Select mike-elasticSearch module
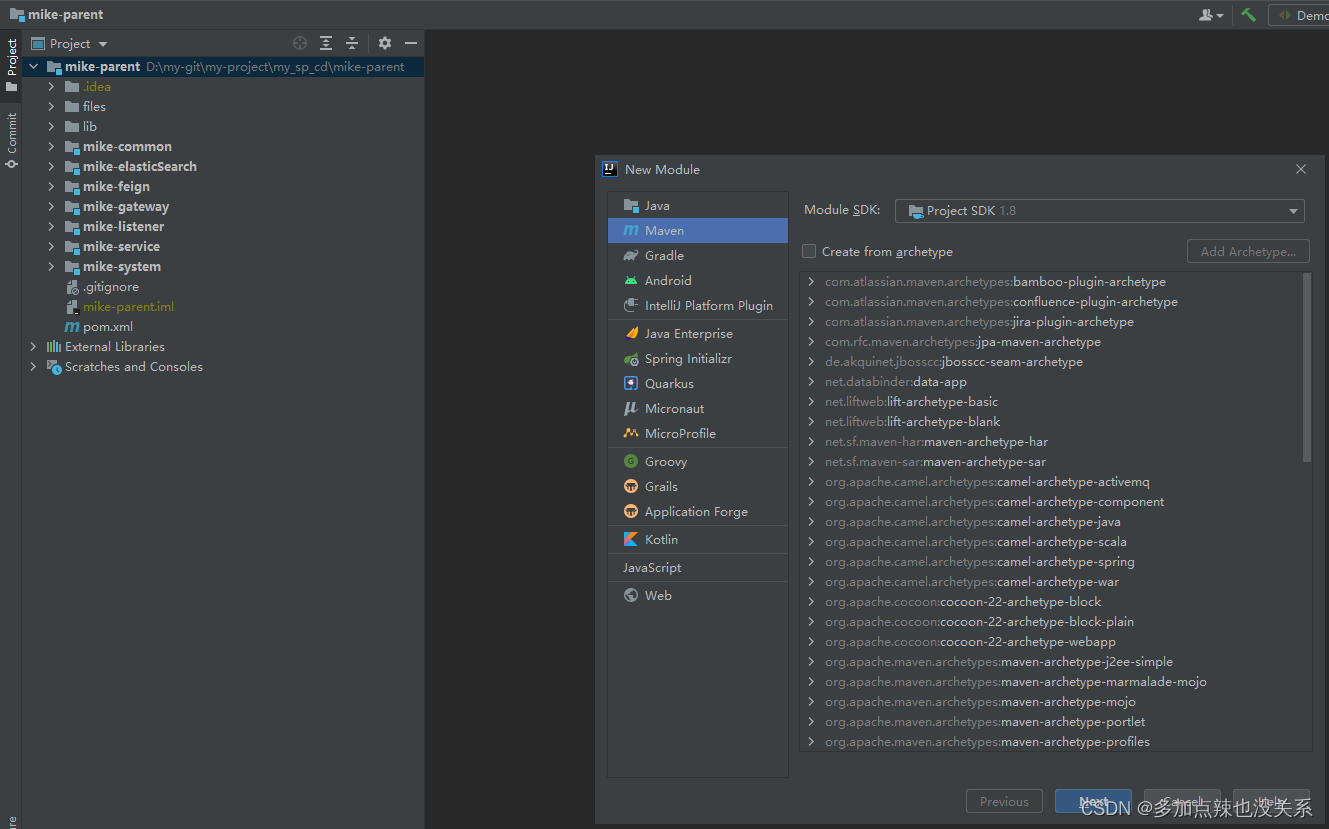Screen dimensions: 1329x829 140,166
